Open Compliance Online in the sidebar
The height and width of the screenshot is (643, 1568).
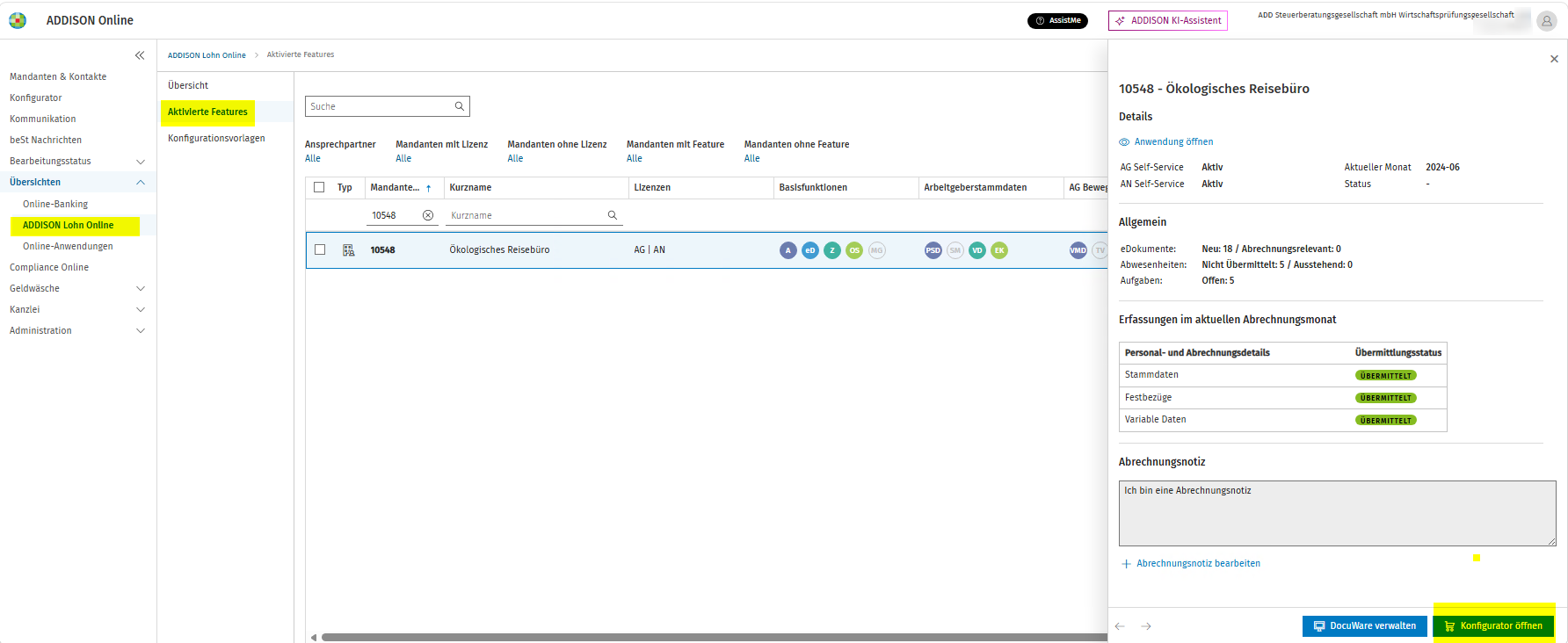click(49, 267)
